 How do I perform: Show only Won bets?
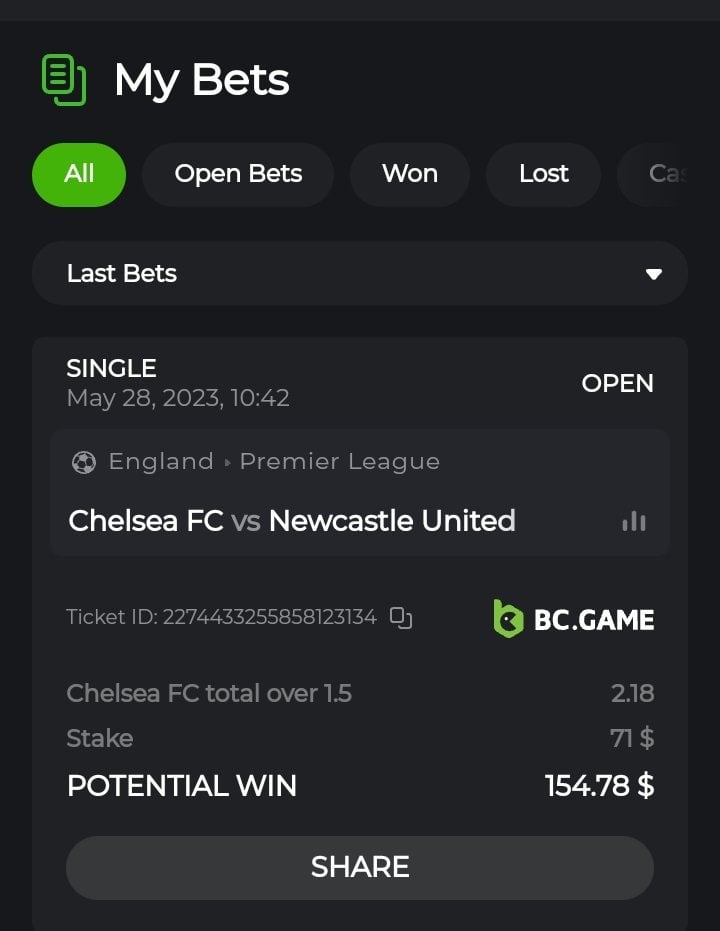[410, 174]
